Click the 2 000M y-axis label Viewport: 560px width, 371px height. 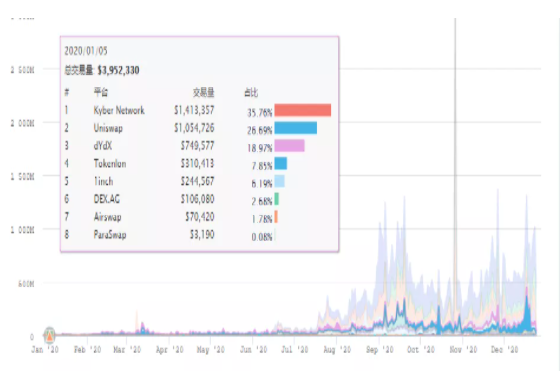coord(22,123)
